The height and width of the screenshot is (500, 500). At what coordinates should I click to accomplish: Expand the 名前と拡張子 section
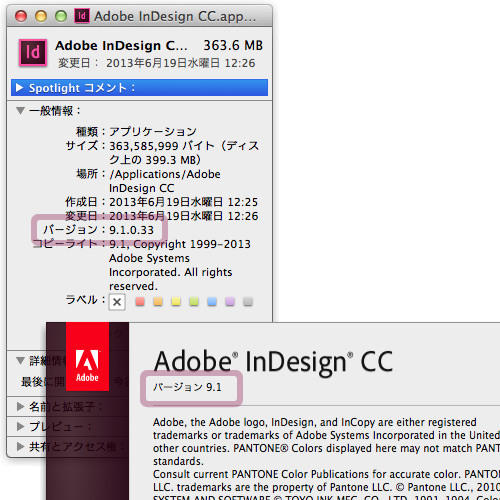tap(20, 406)
